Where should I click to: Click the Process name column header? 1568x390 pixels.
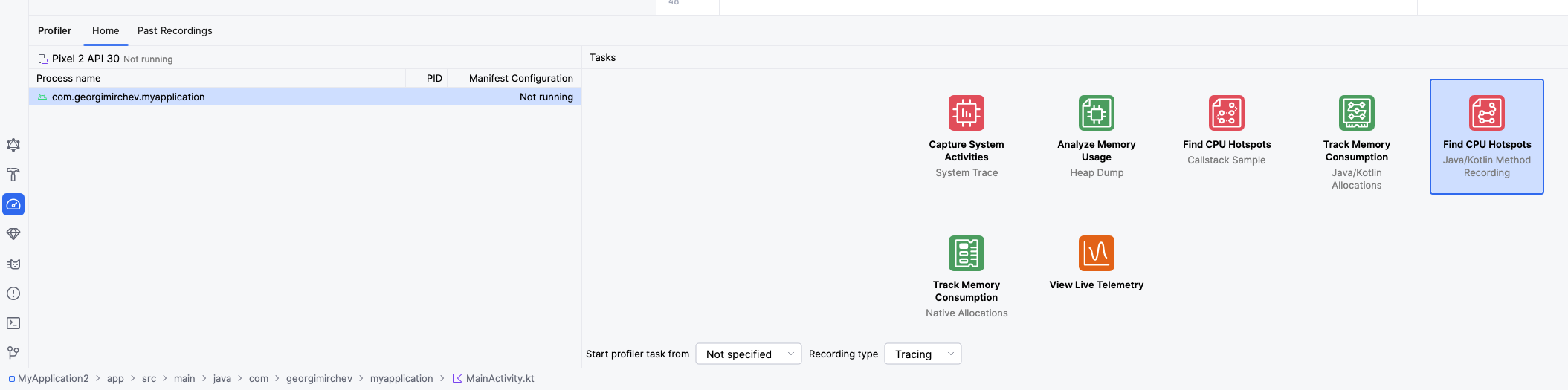click(x=68, y=79)
